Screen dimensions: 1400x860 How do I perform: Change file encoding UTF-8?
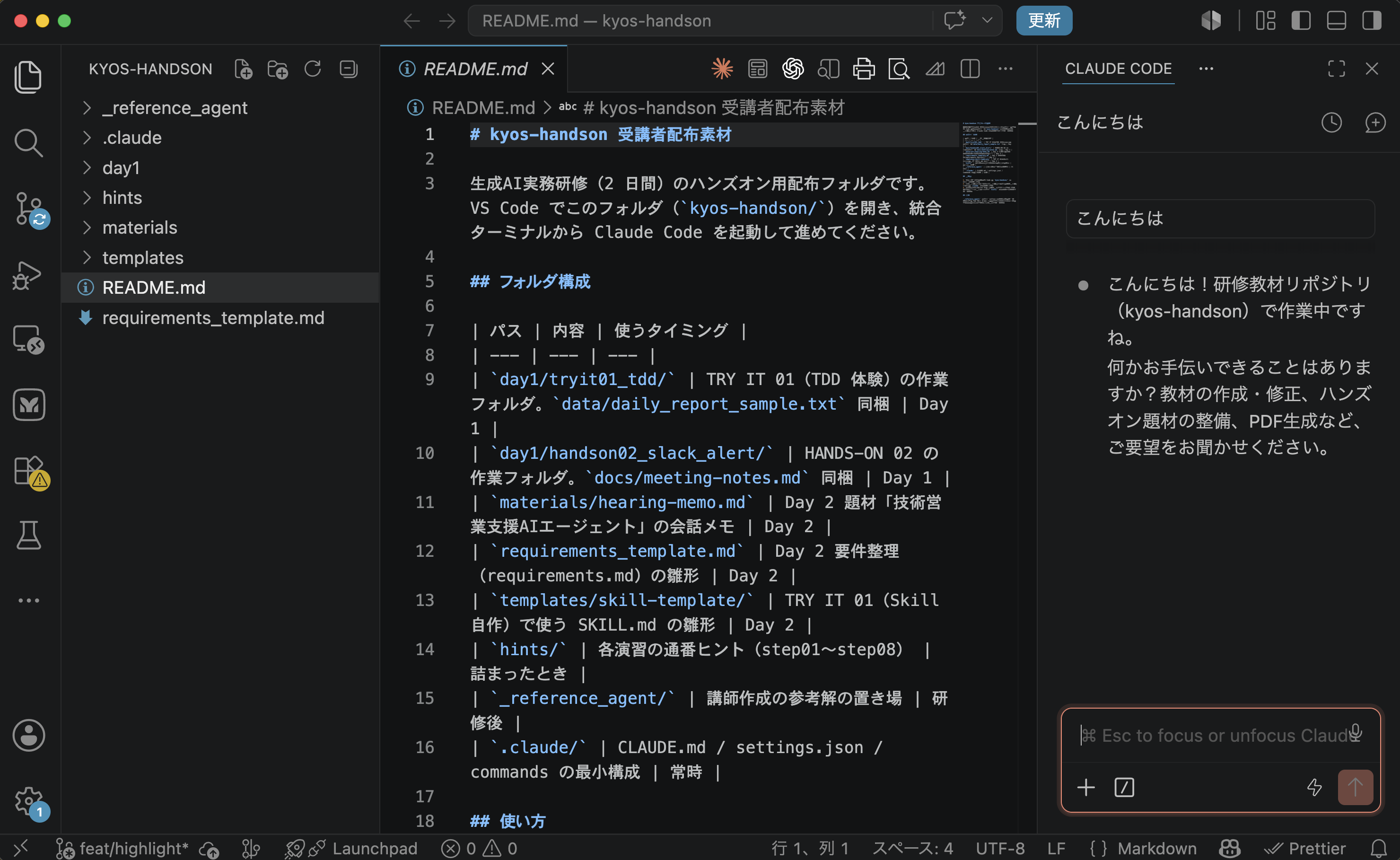tap(1000, 848)
